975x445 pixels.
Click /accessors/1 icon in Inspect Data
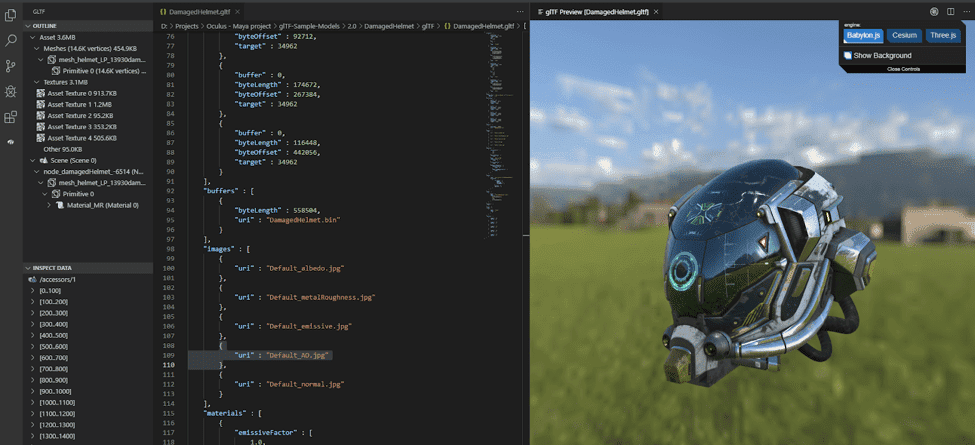coord(32,279)
